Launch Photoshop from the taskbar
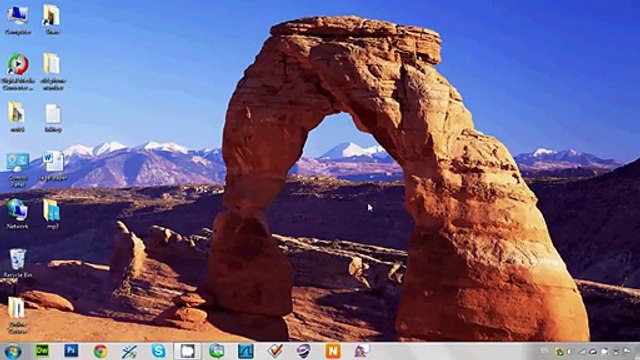The height and width of the screenshot is (360, 640). click(x=71, y=351)
